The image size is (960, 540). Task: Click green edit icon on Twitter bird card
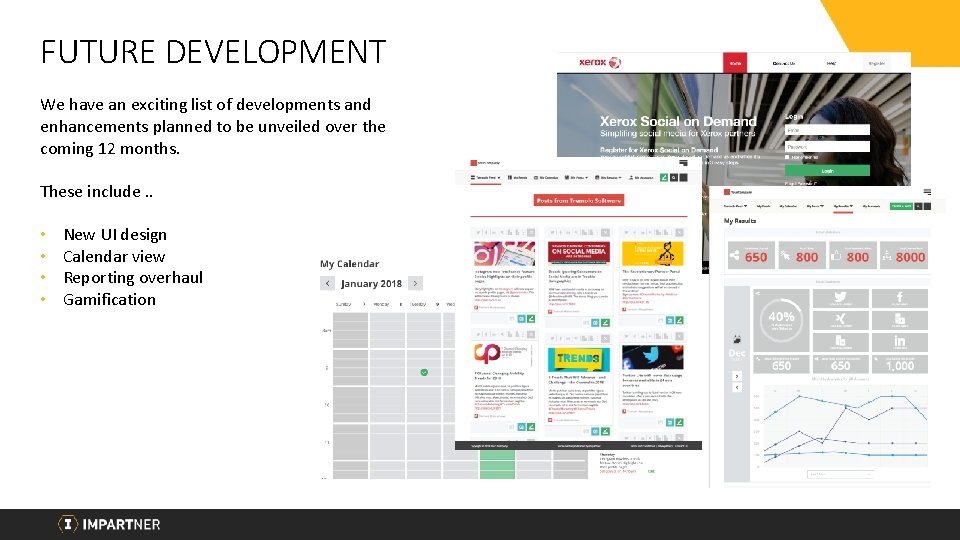pos(680,422)
